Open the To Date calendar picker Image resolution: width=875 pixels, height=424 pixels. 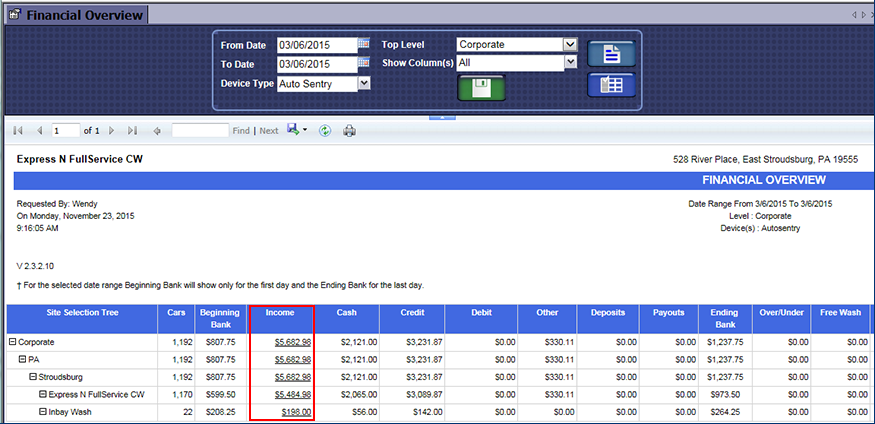pos(364,63)
